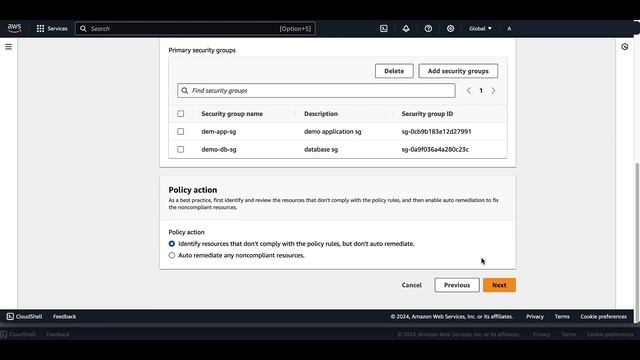
Task: Click Add security groups button
Action: tap(458, 71)
